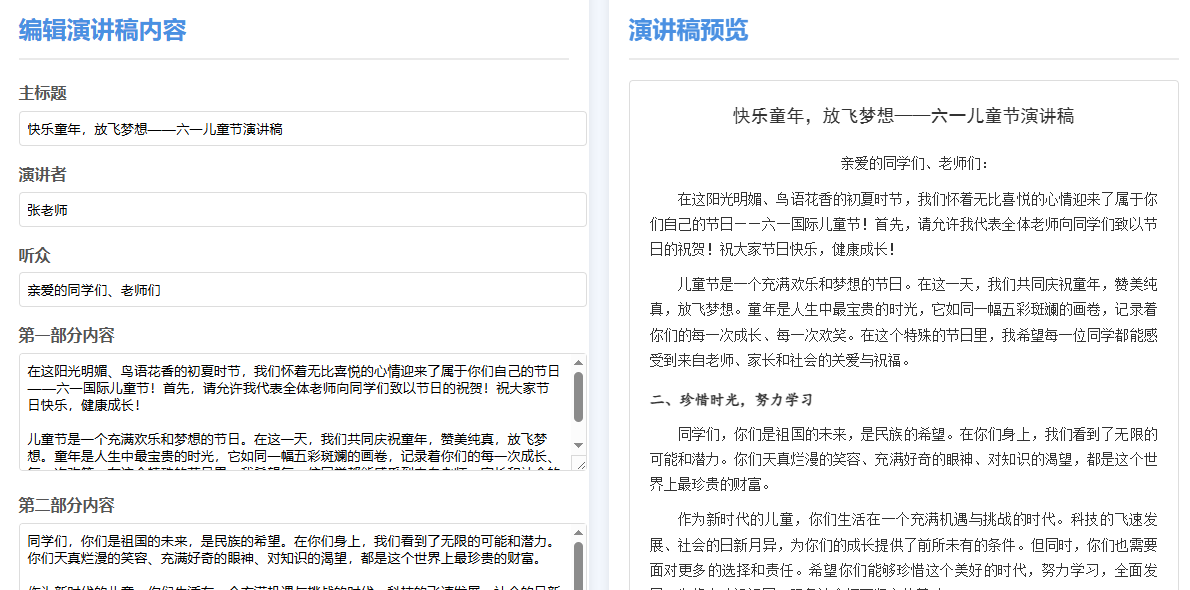Click the 演讲稿预览 panel heading

click(688, 30)
